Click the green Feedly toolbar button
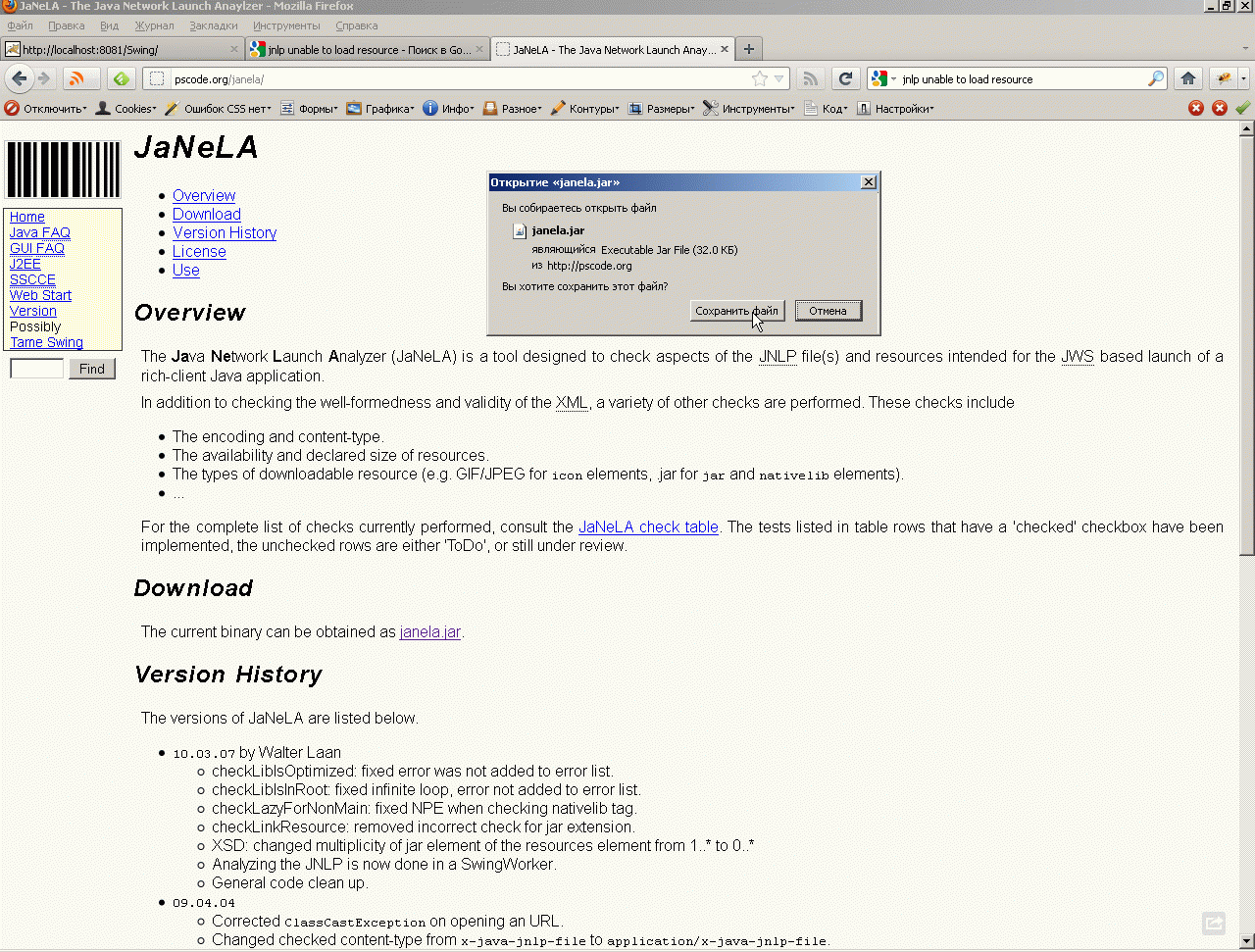1255x952 pixels. [x=121, y=78]
